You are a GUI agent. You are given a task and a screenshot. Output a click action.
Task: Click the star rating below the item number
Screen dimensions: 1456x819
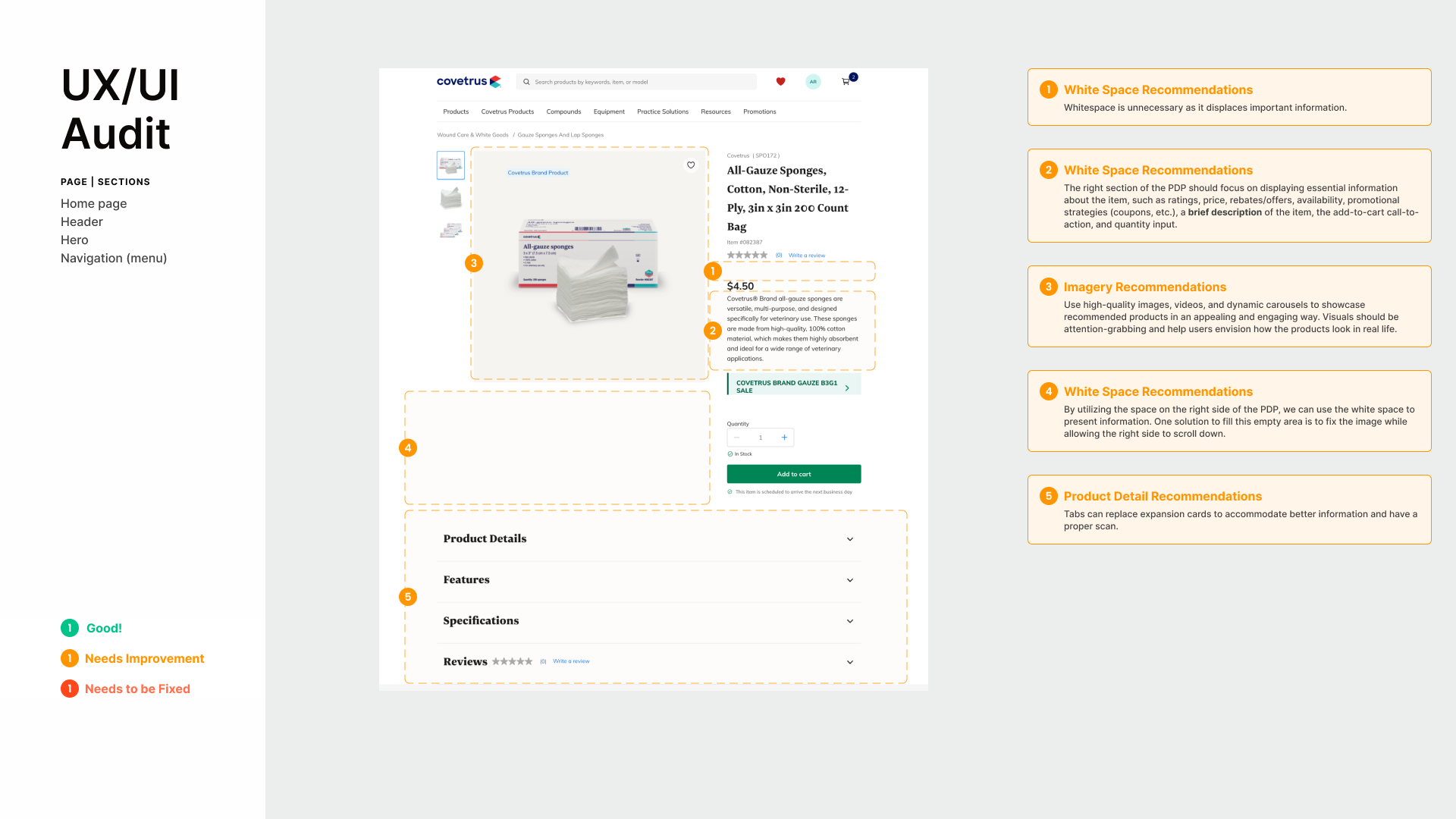(x=747, y=255)
